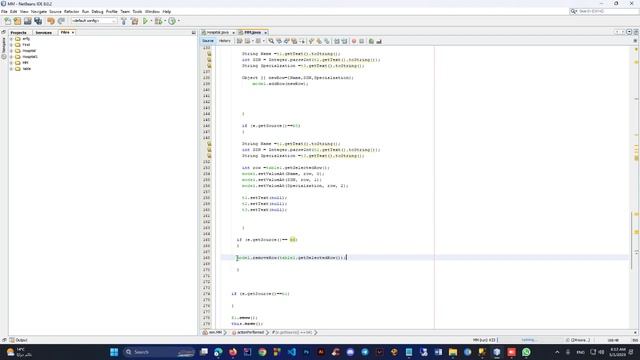Switch to the Services tab

[43, 32]
